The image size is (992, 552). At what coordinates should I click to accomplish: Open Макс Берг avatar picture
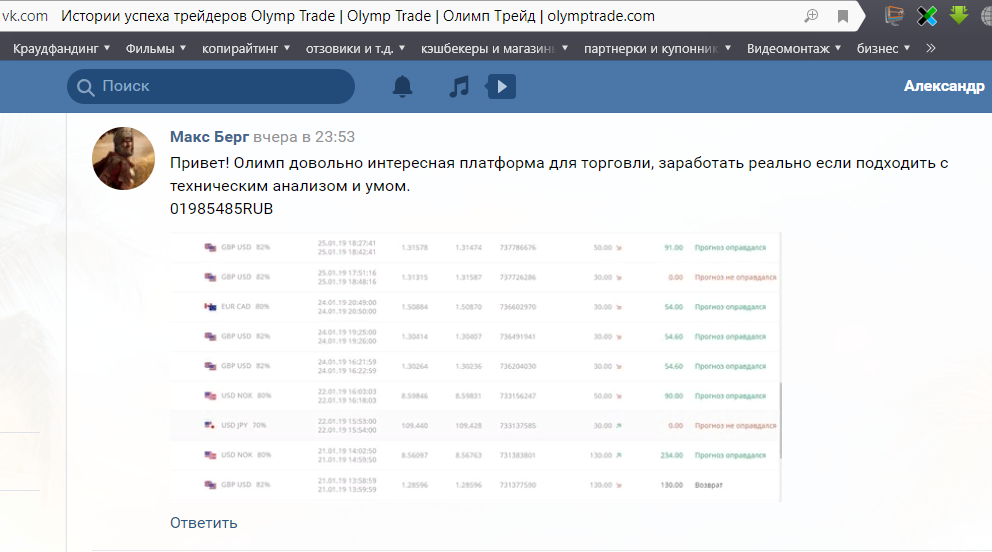(x=123, y=158)
